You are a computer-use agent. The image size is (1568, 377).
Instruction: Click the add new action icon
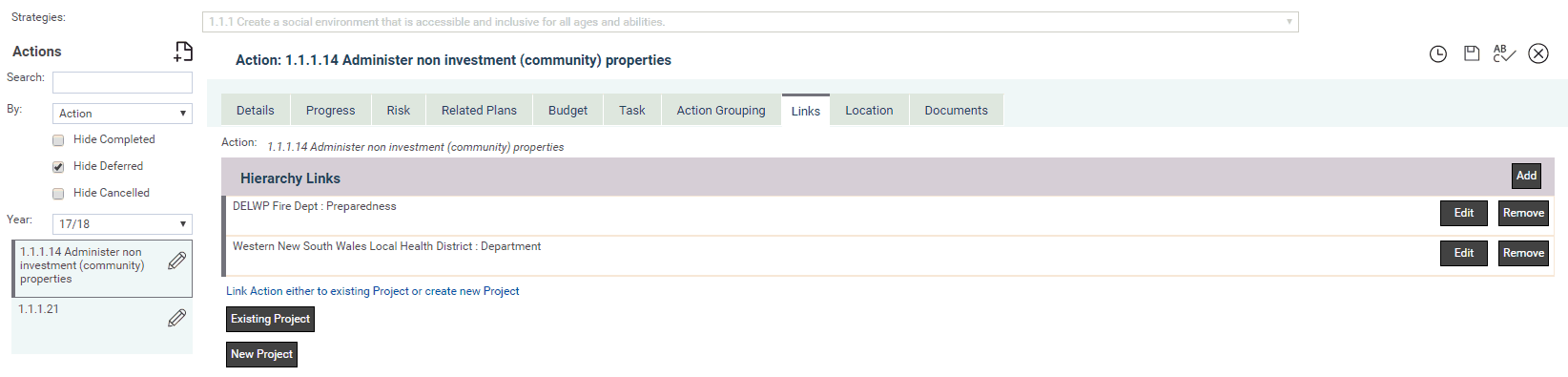tap(183, 52)
